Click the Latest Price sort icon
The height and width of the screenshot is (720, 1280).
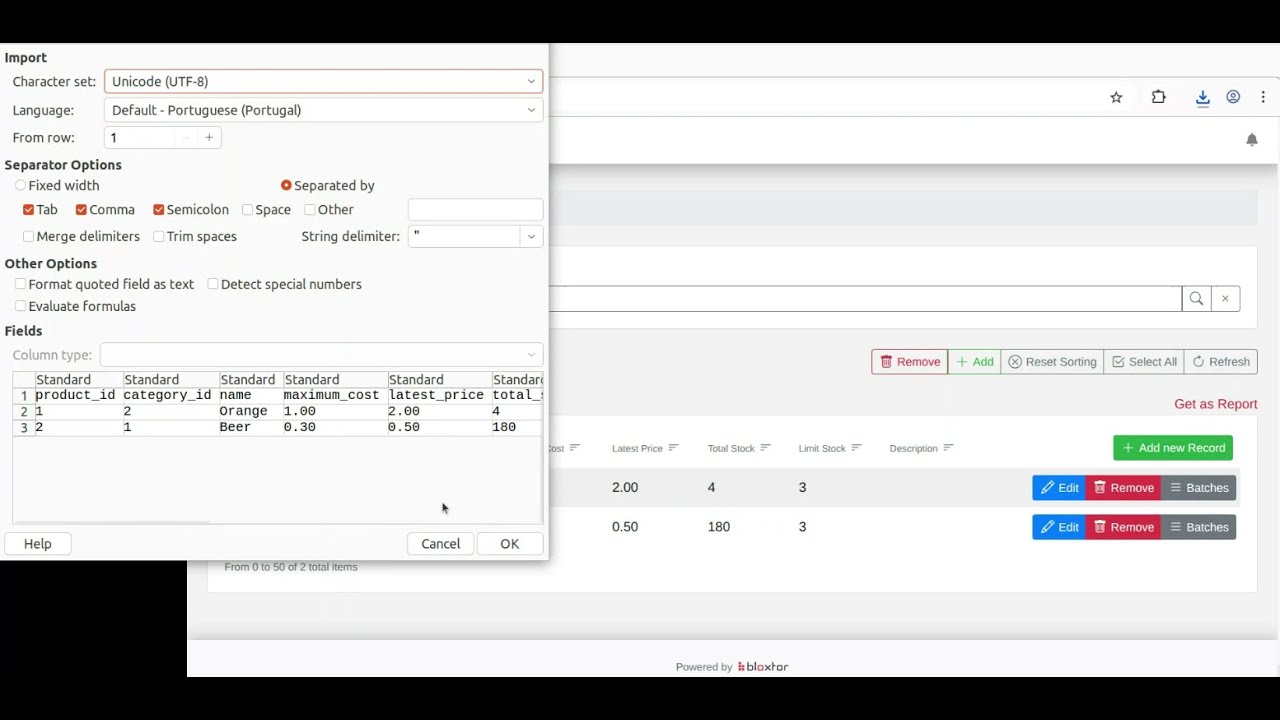pos(674,448)
